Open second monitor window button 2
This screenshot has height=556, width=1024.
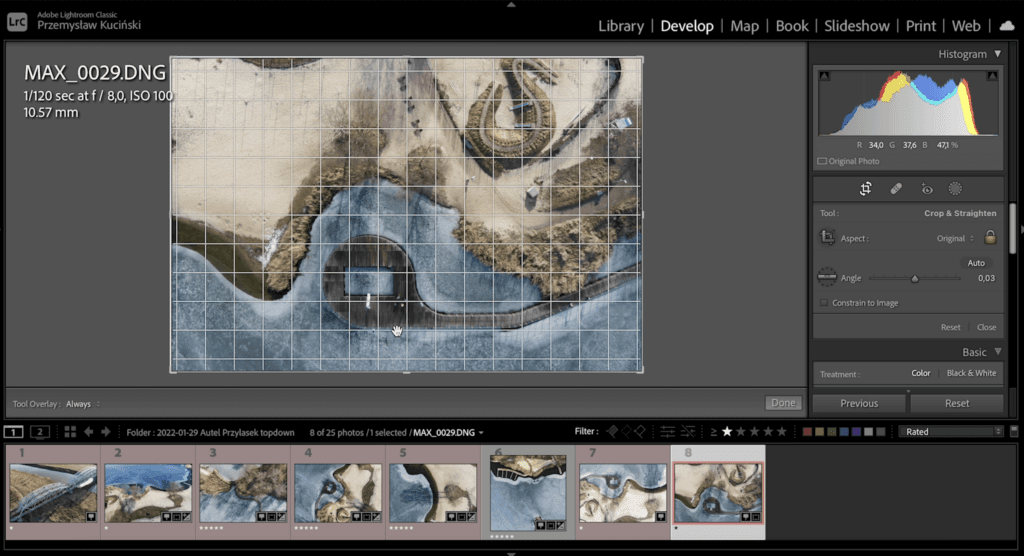(39, 432)
